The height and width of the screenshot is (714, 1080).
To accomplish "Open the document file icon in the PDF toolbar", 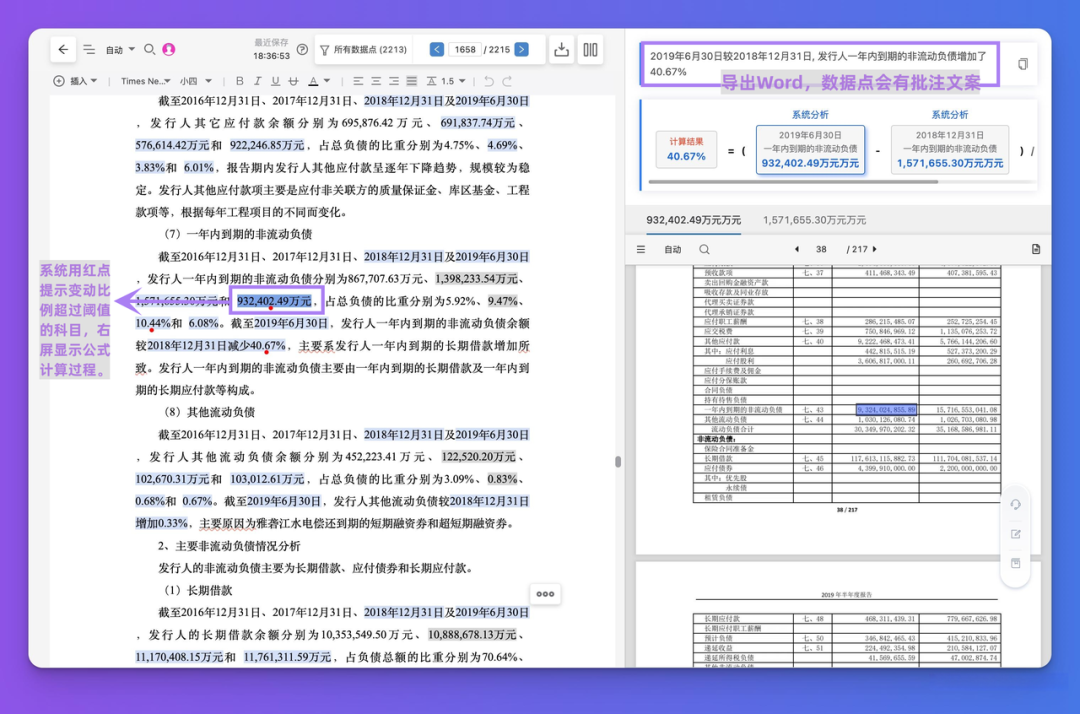I will 1036,249.
